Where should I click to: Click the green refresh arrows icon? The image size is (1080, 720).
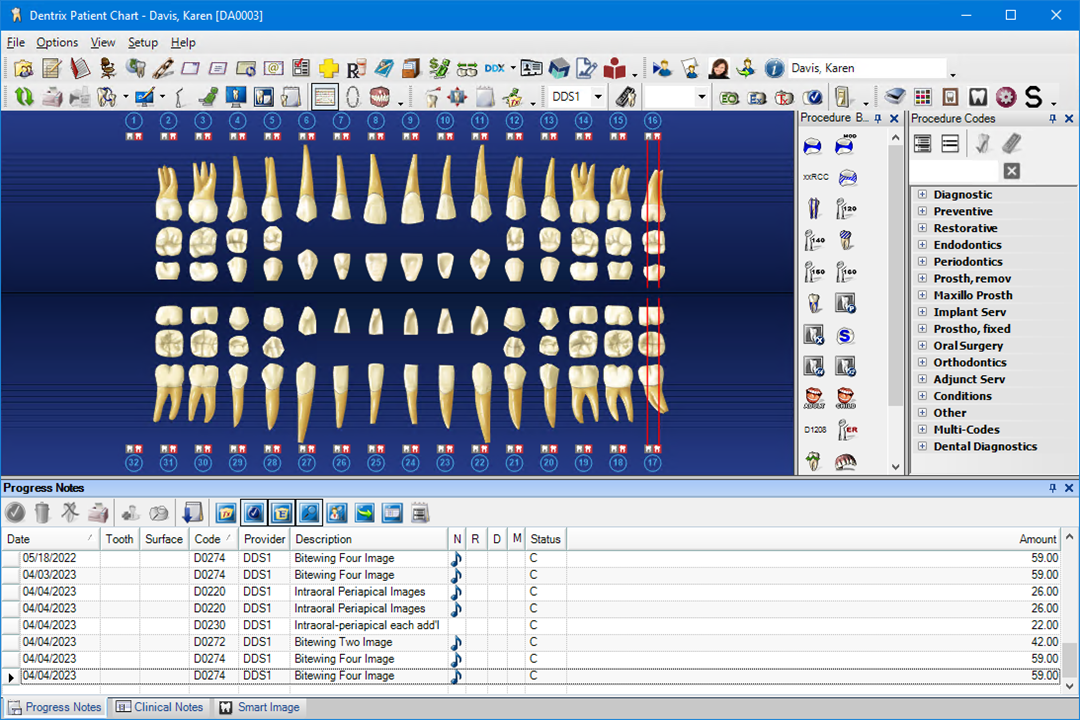(x=24, y=97)
